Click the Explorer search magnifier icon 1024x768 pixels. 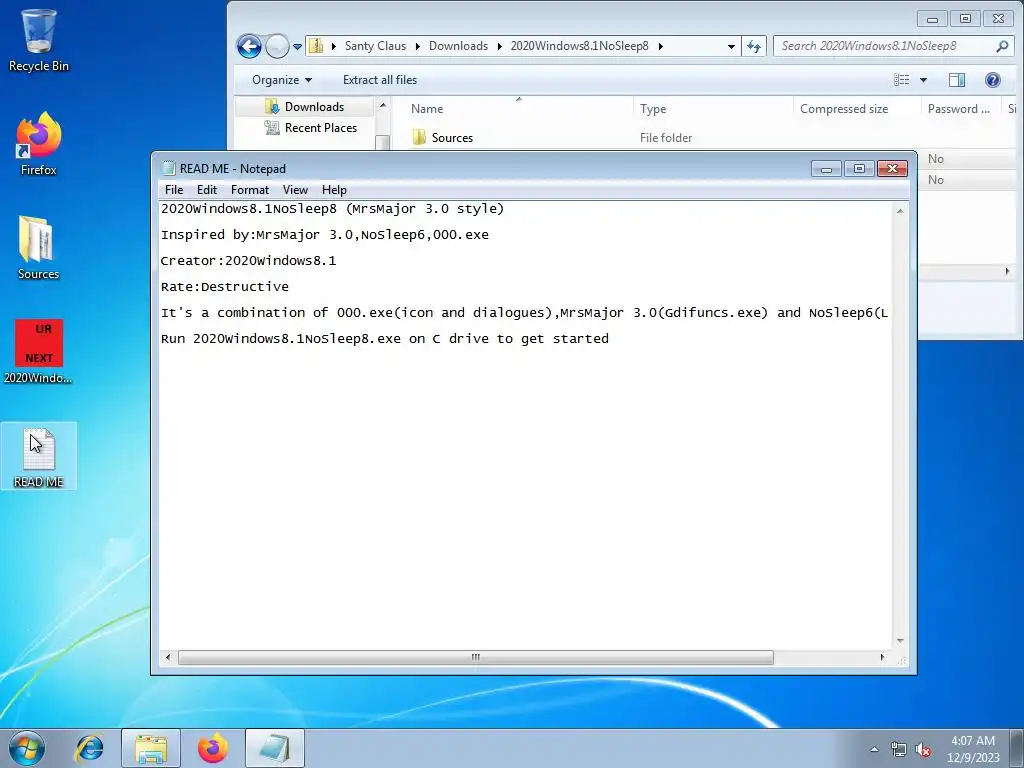point(1002,46)
